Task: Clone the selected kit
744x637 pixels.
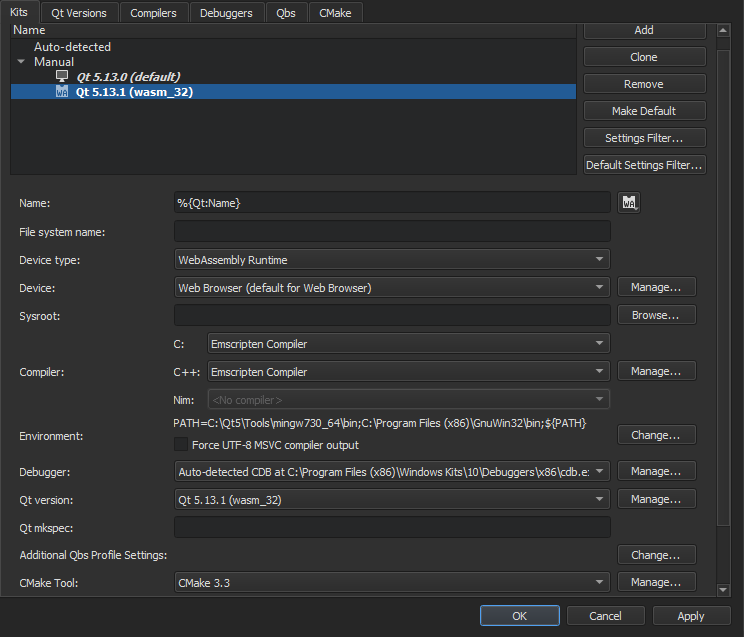Action: (644, 57)
